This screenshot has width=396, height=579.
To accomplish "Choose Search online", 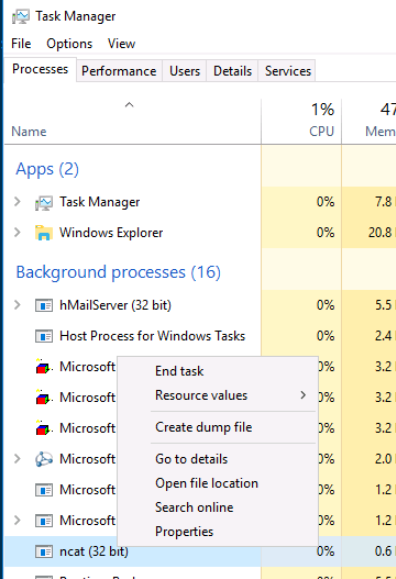I will pyautogui.click(x=218, y=507).
